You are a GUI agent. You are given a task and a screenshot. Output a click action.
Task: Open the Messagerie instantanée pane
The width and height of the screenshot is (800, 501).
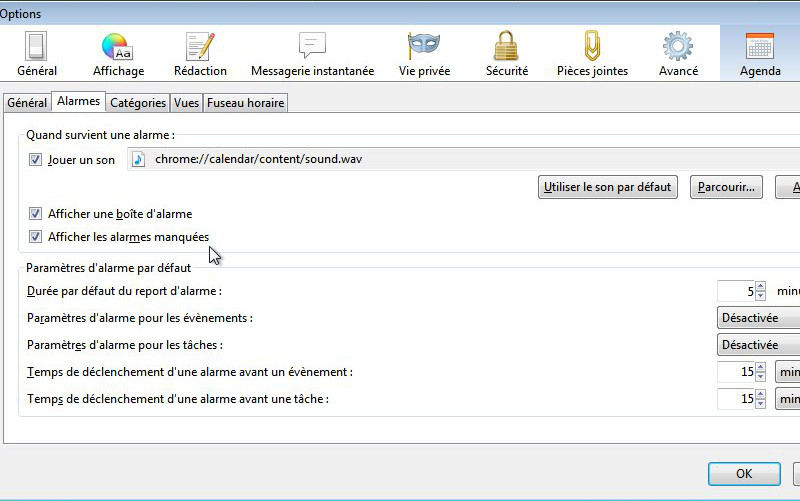312,54
